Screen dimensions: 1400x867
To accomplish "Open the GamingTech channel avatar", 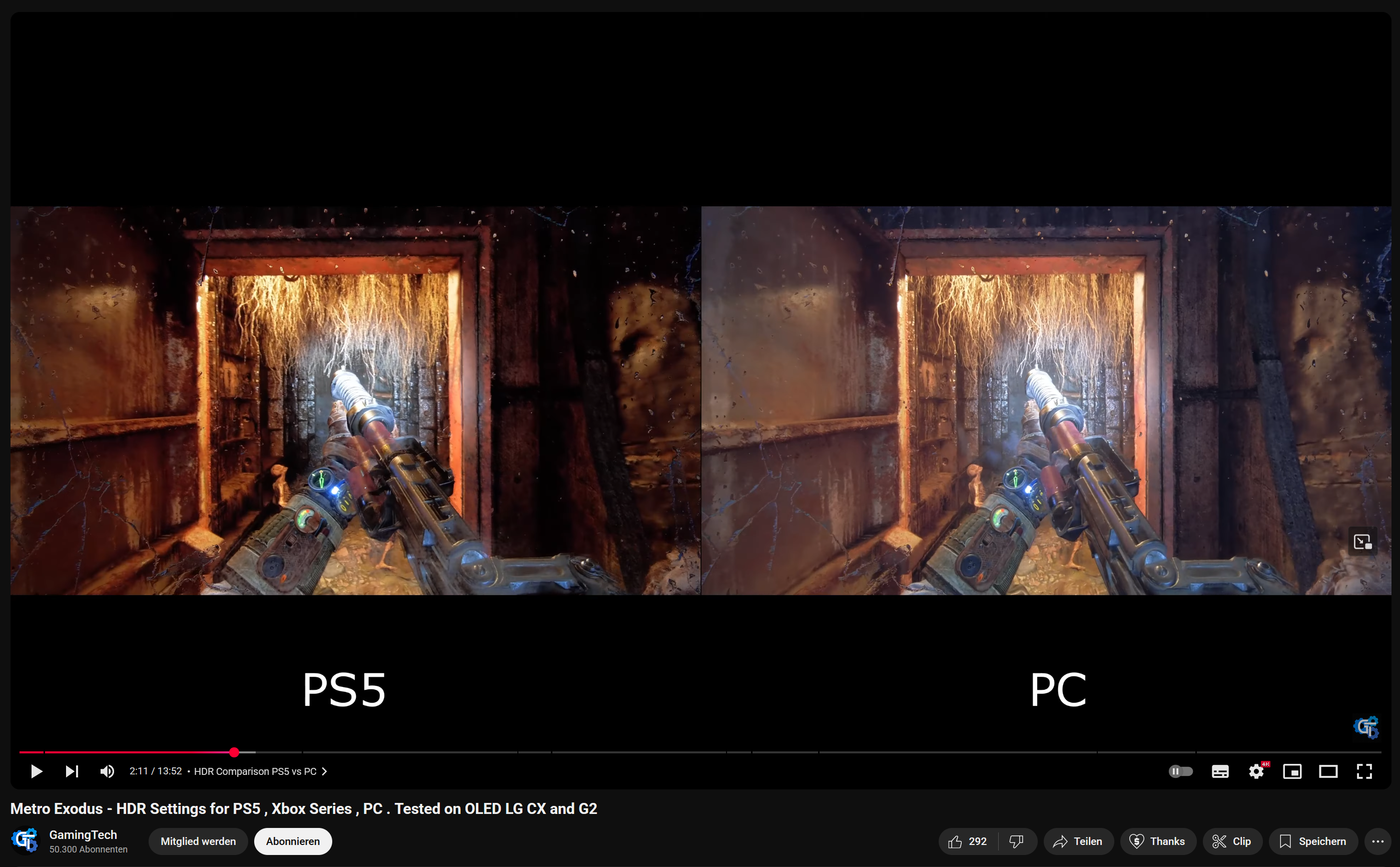I will (25, 840).
